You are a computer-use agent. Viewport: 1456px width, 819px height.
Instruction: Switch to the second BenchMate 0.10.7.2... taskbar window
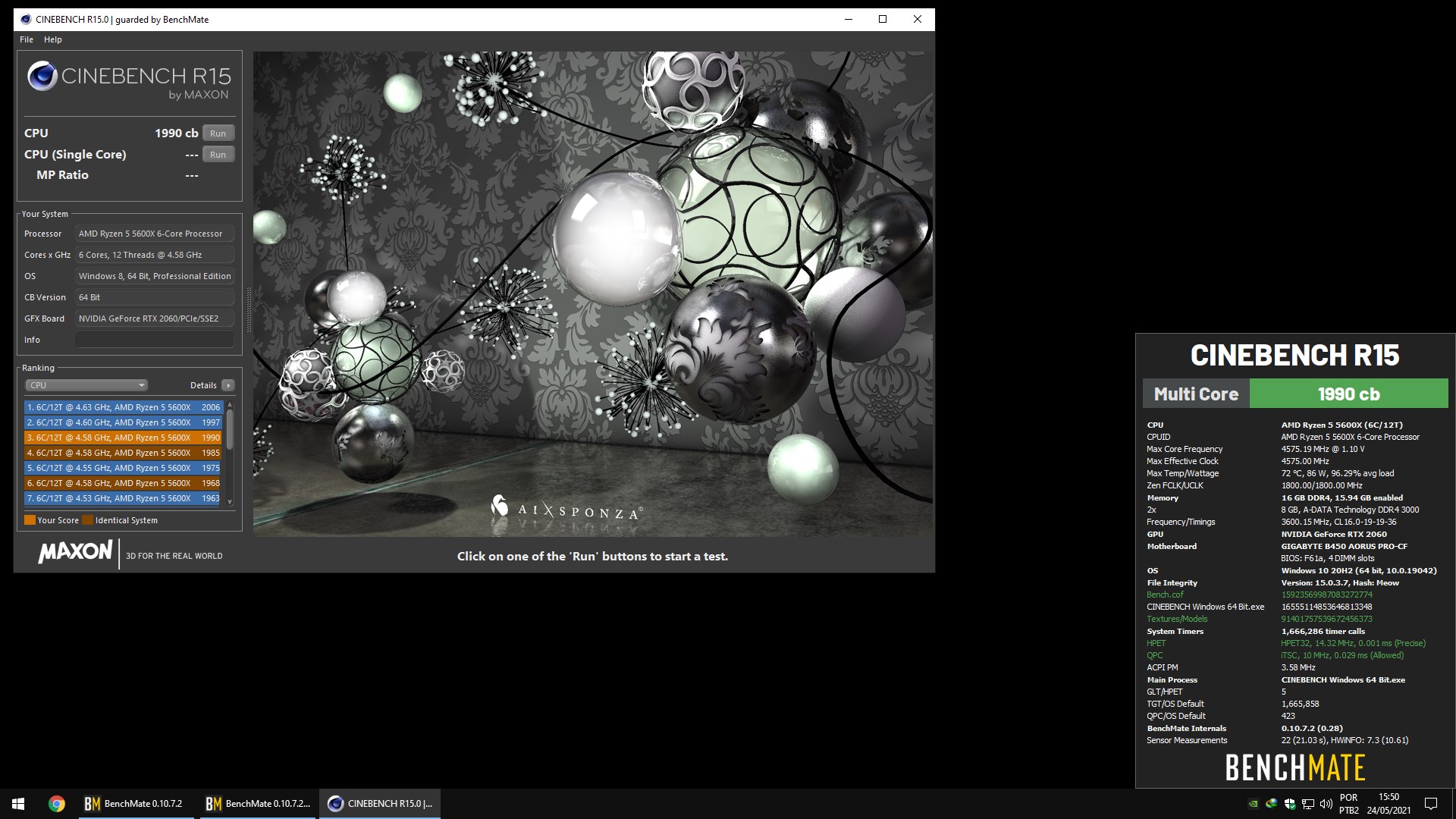258,804
